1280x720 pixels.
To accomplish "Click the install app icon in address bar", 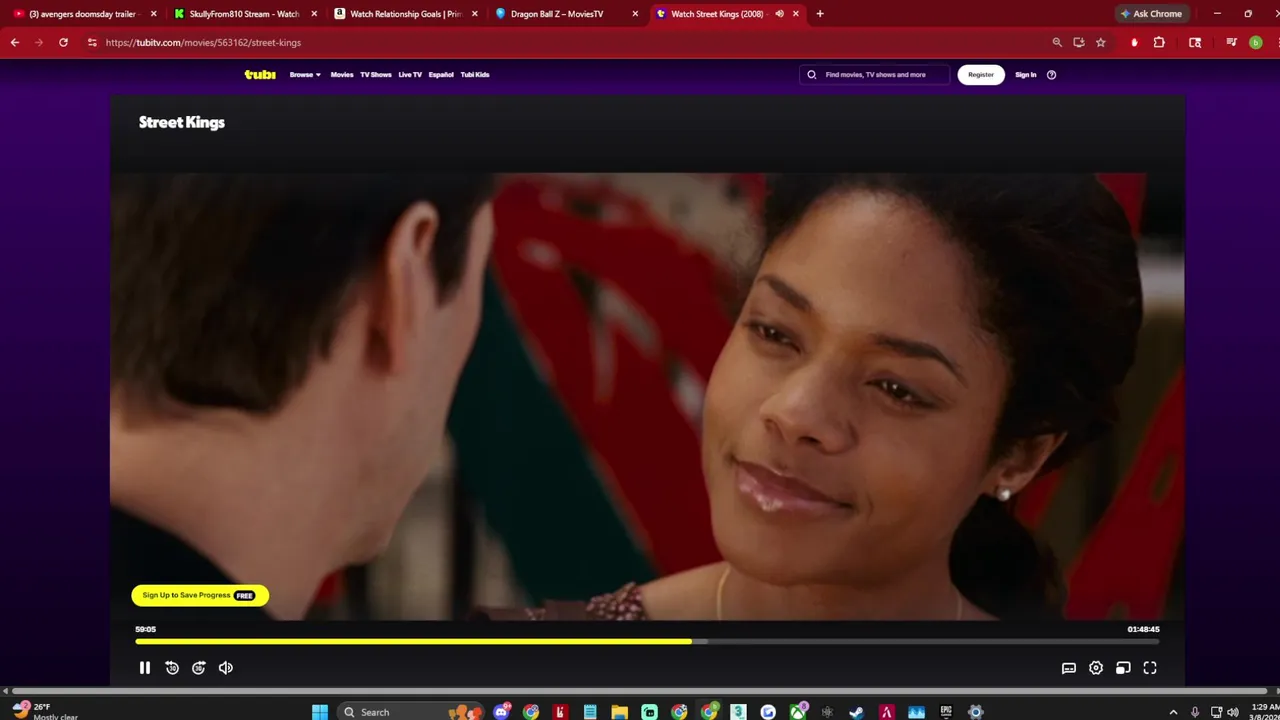I will [x=1079, y=42].
